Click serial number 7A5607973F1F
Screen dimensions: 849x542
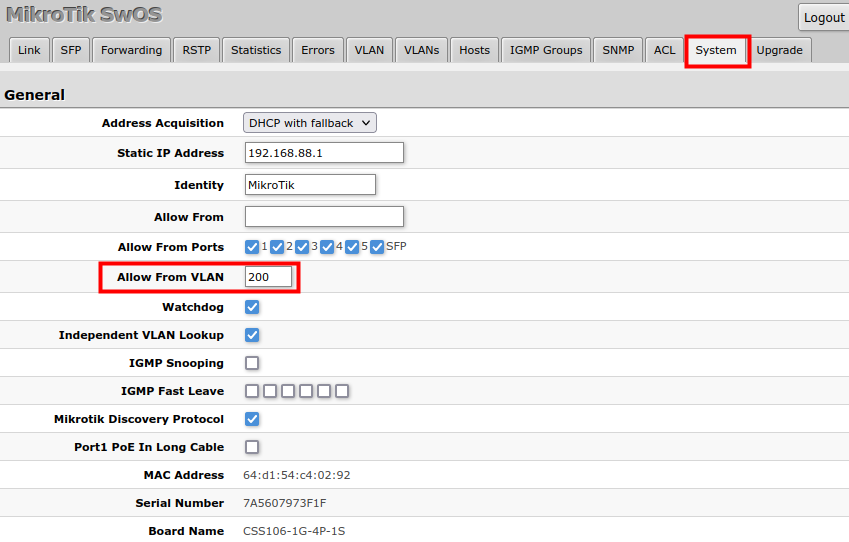(x=285, y=503)
